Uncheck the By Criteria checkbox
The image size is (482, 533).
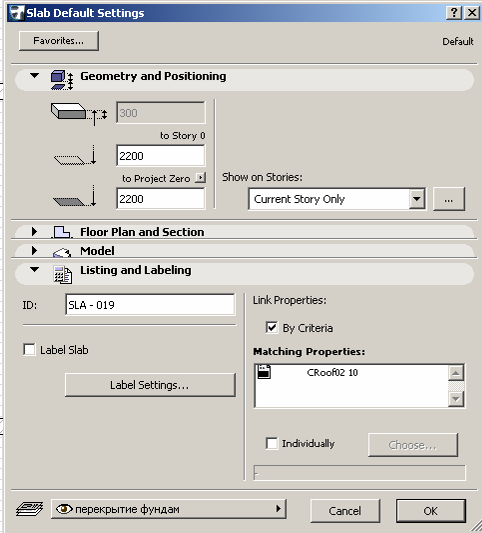(x=272, y=328)
